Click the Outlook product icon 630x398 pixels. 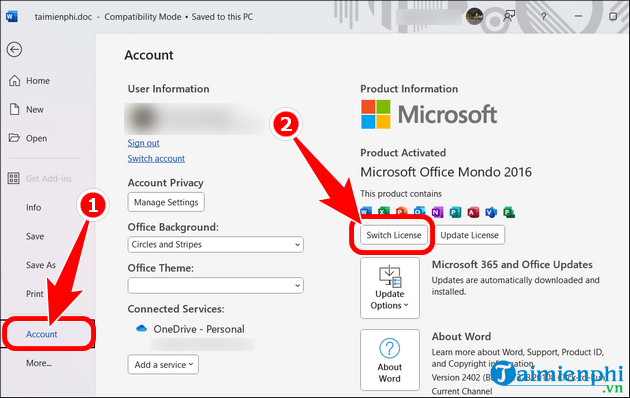pyautogui.click(x=419, y=212)
